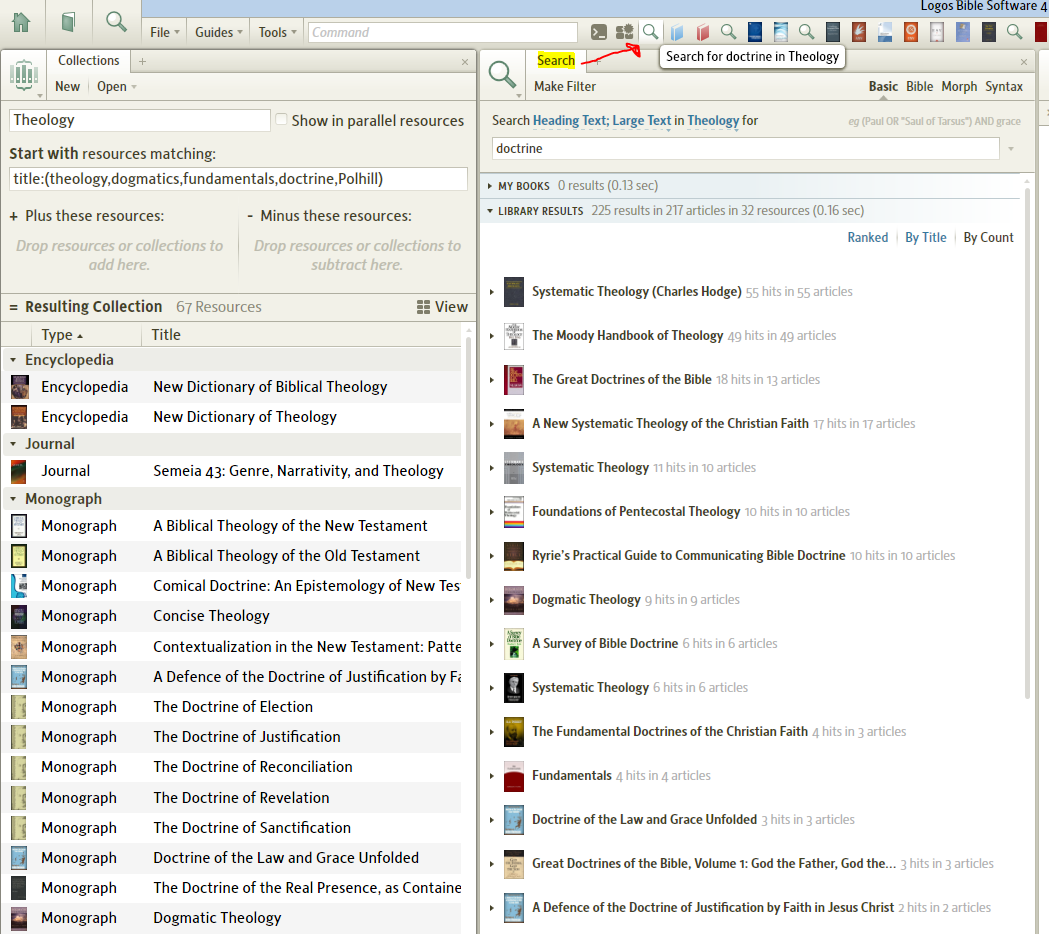
Task: Click the Theology collection link in search
Action: point(713,120)
